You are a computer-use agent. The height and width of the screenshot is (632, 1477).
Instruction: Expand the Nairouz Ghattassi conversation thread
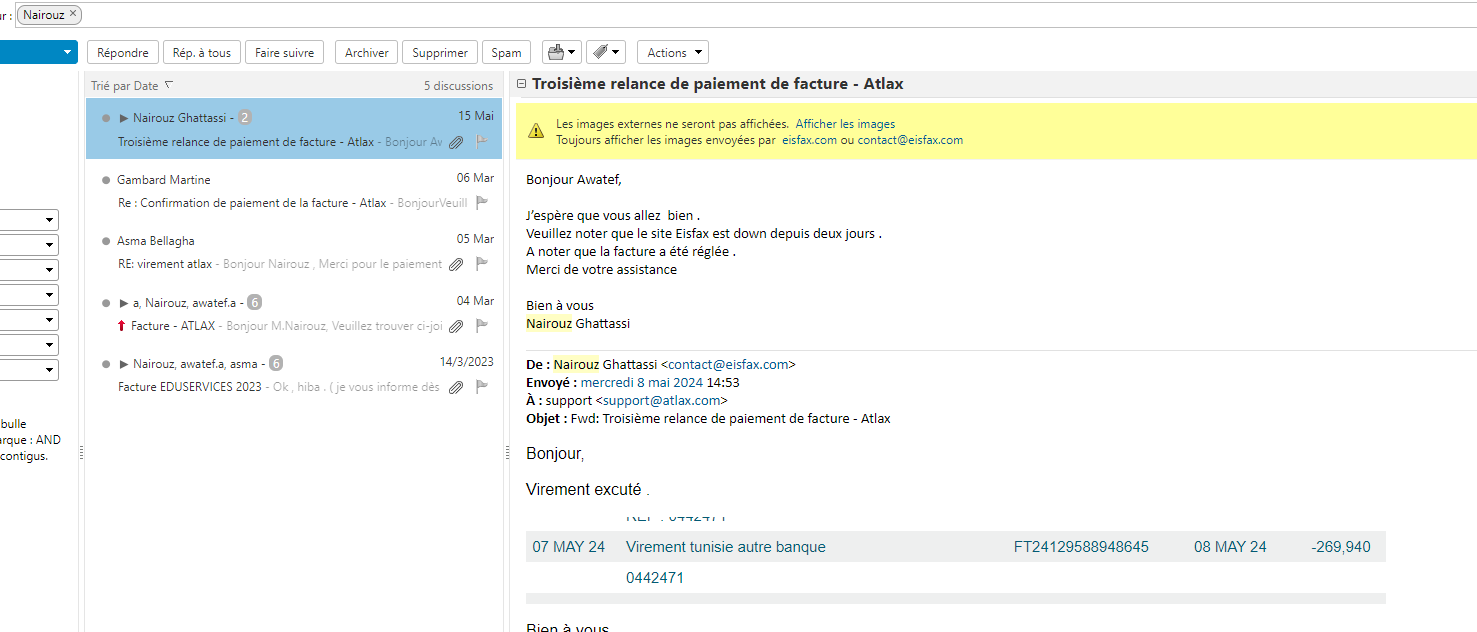click(124, 118)
